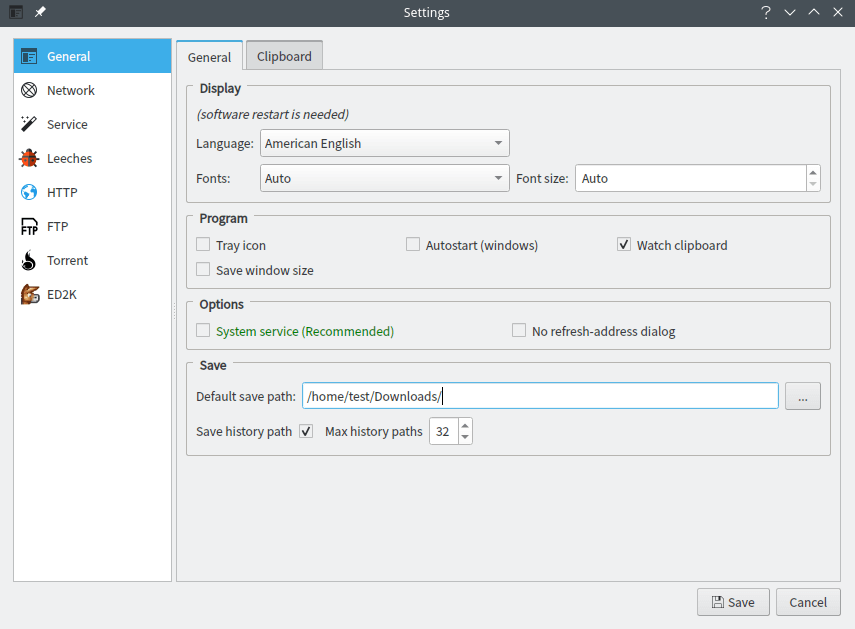The width and height of the screenshot is (855, 629).
Task: Switch to the Clipboard tab
Action: pyautogui.click(x=284, y=56)
